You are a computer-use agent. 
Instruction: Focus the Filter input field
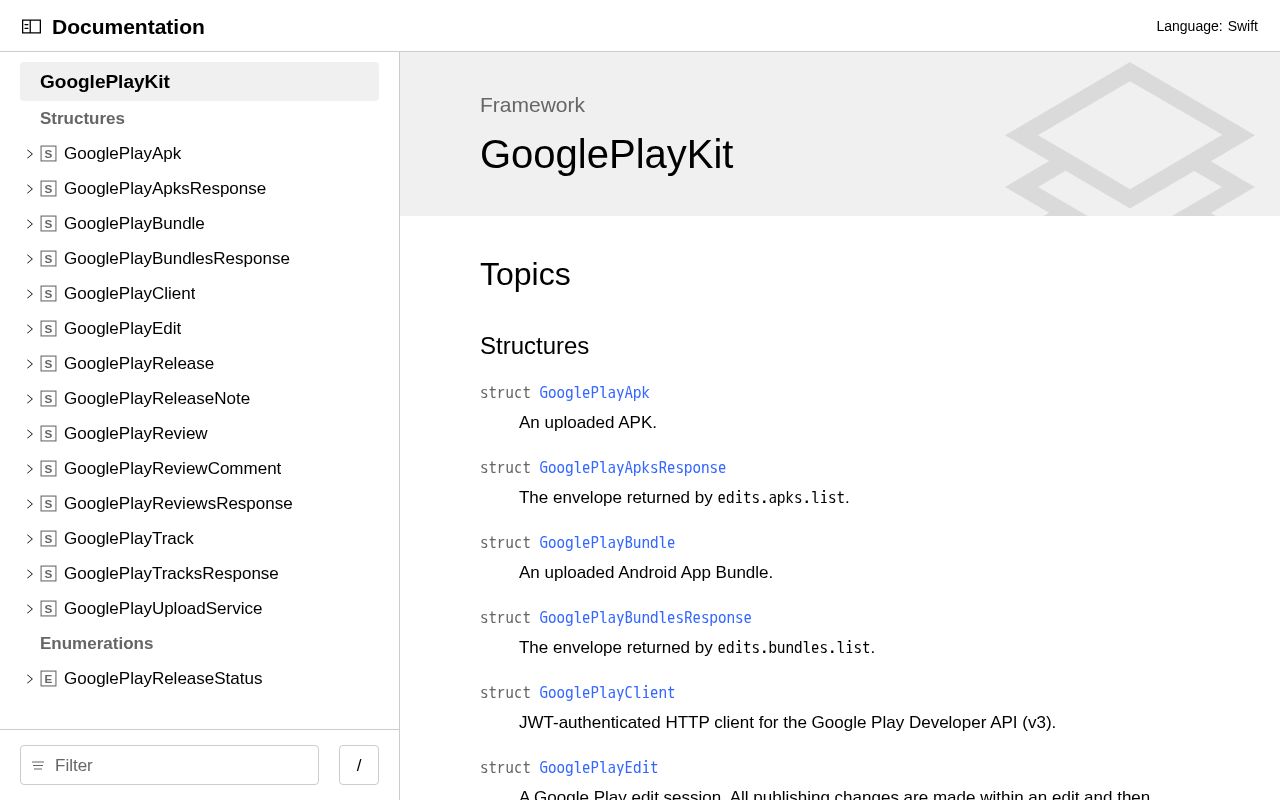click(169, 765)
